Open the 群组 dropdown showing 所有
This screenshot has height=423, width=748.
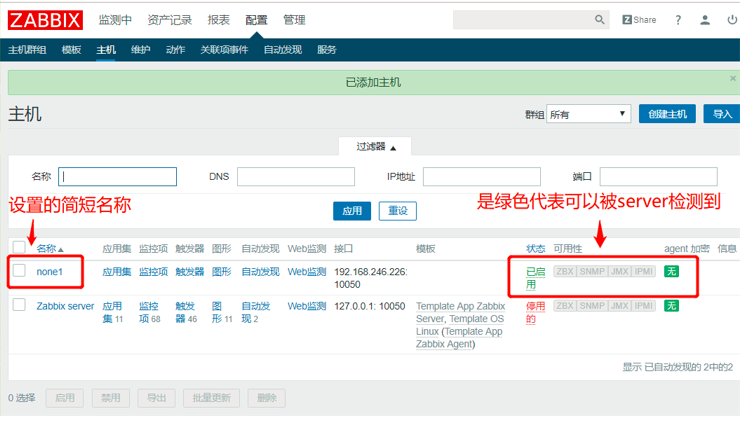589,114
